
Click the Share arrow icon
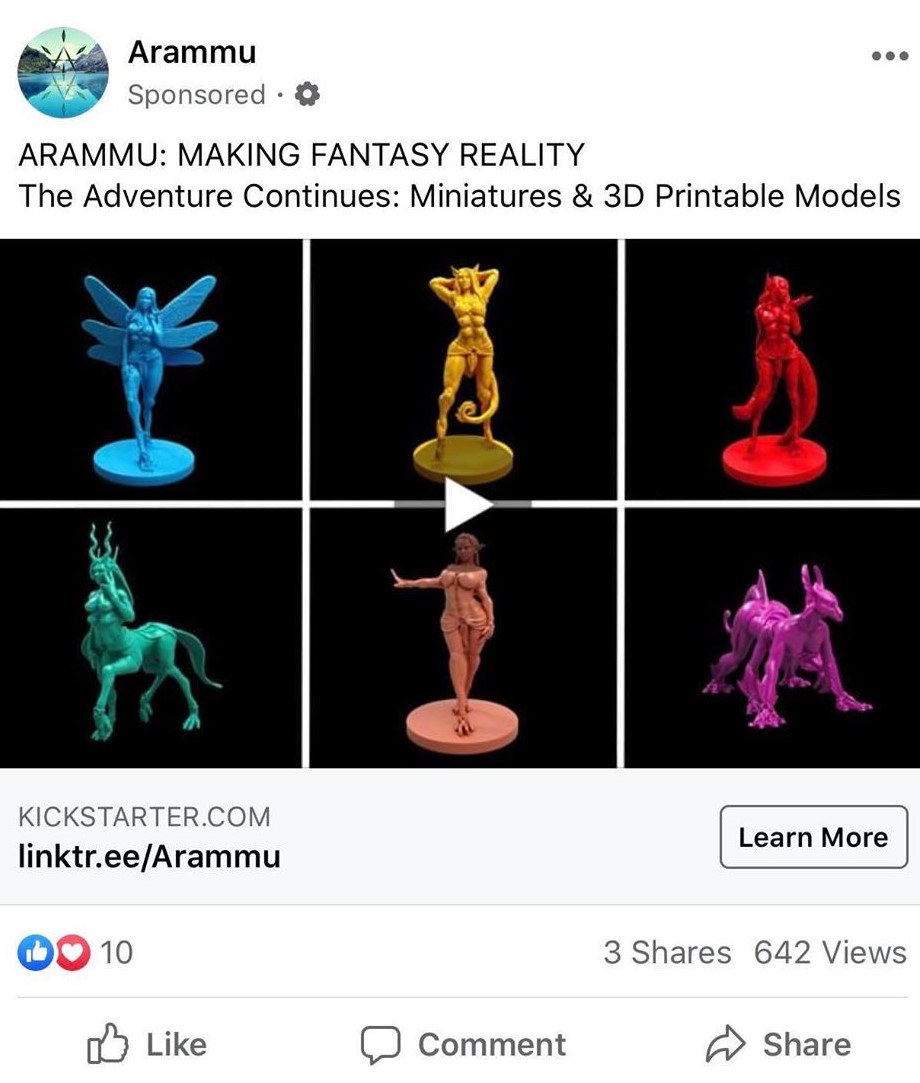725,1044
